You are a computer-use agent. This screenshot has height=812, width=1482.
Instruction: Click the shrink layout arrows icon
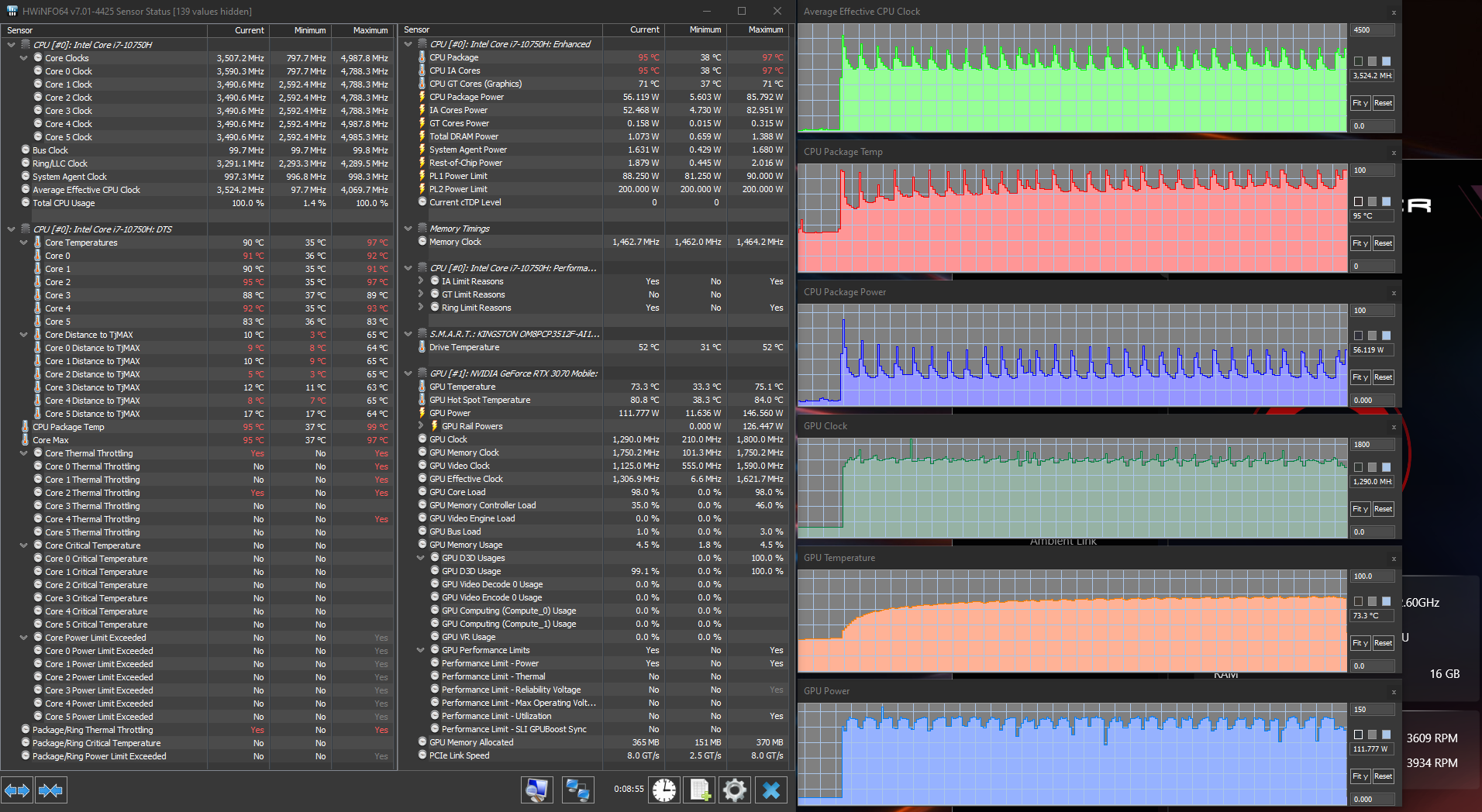coord(50,790)
